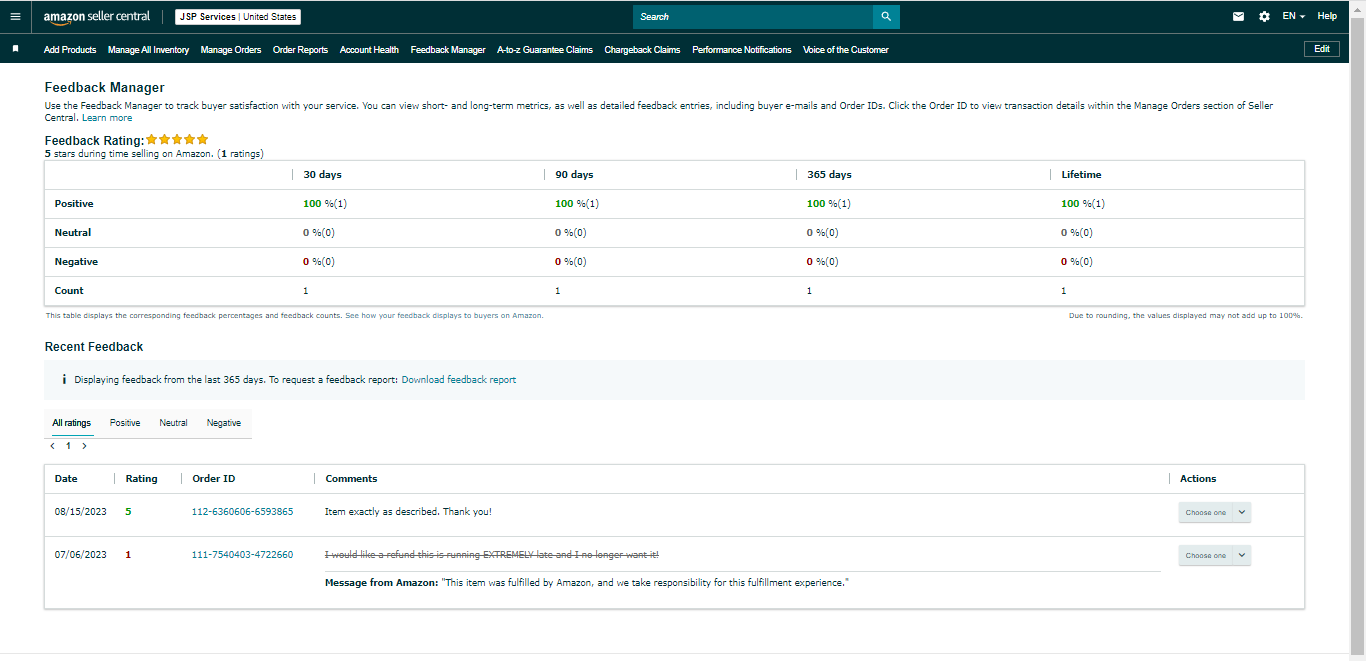This screenshot has height=661, width=1366.
Task: Open A-to-z Guarantee Claims
Action: pos(545,49)
